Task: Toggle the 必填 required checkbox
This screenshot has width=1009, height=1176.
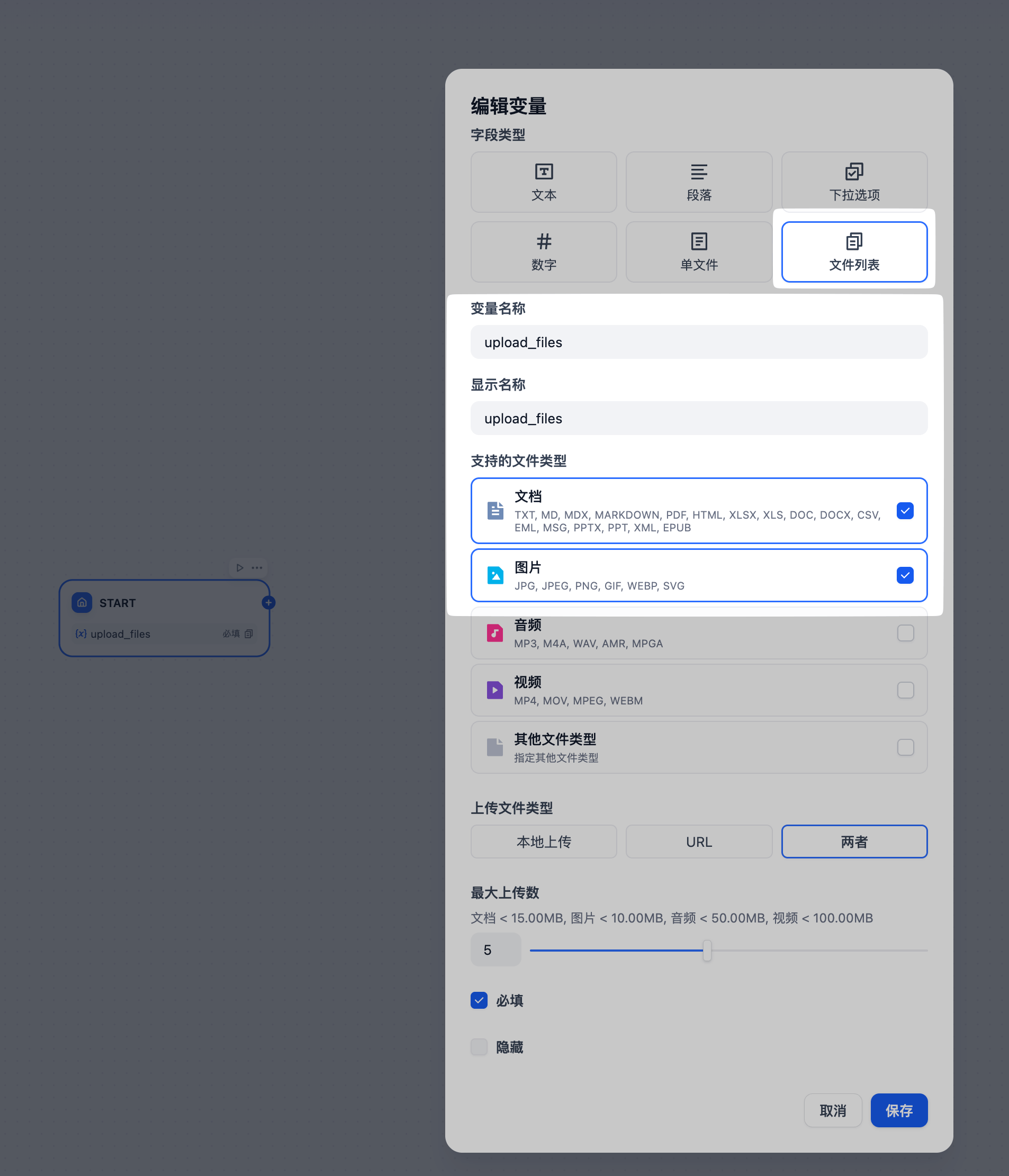Action: tap(479, 1000)
